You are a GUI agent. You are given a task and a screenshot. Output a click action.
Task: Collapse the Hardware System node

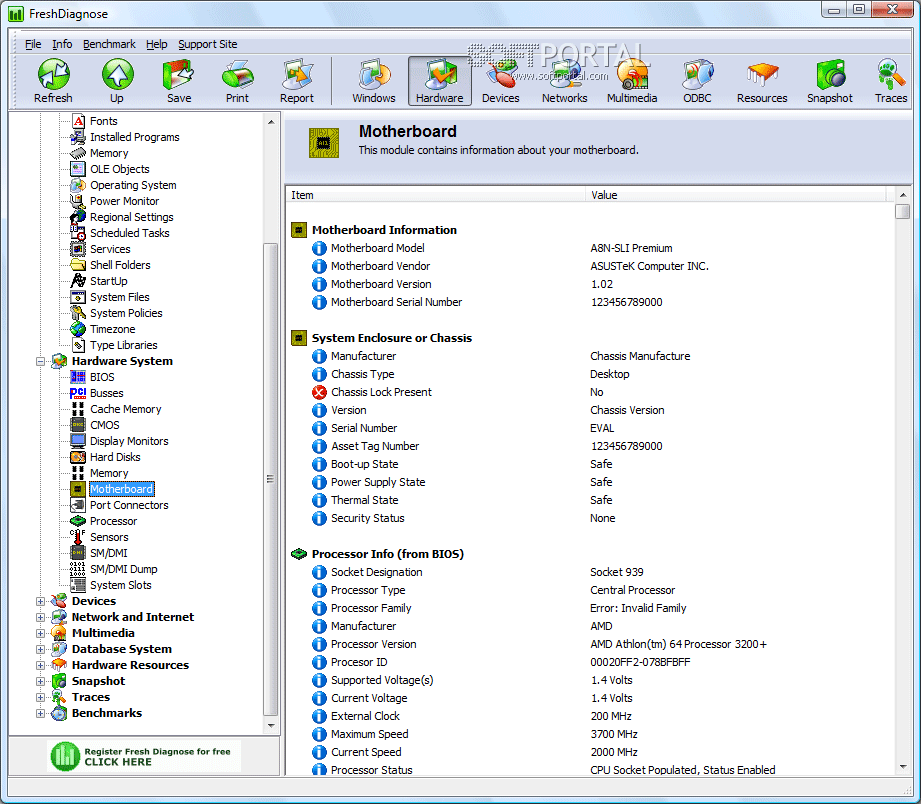point(41,361)
